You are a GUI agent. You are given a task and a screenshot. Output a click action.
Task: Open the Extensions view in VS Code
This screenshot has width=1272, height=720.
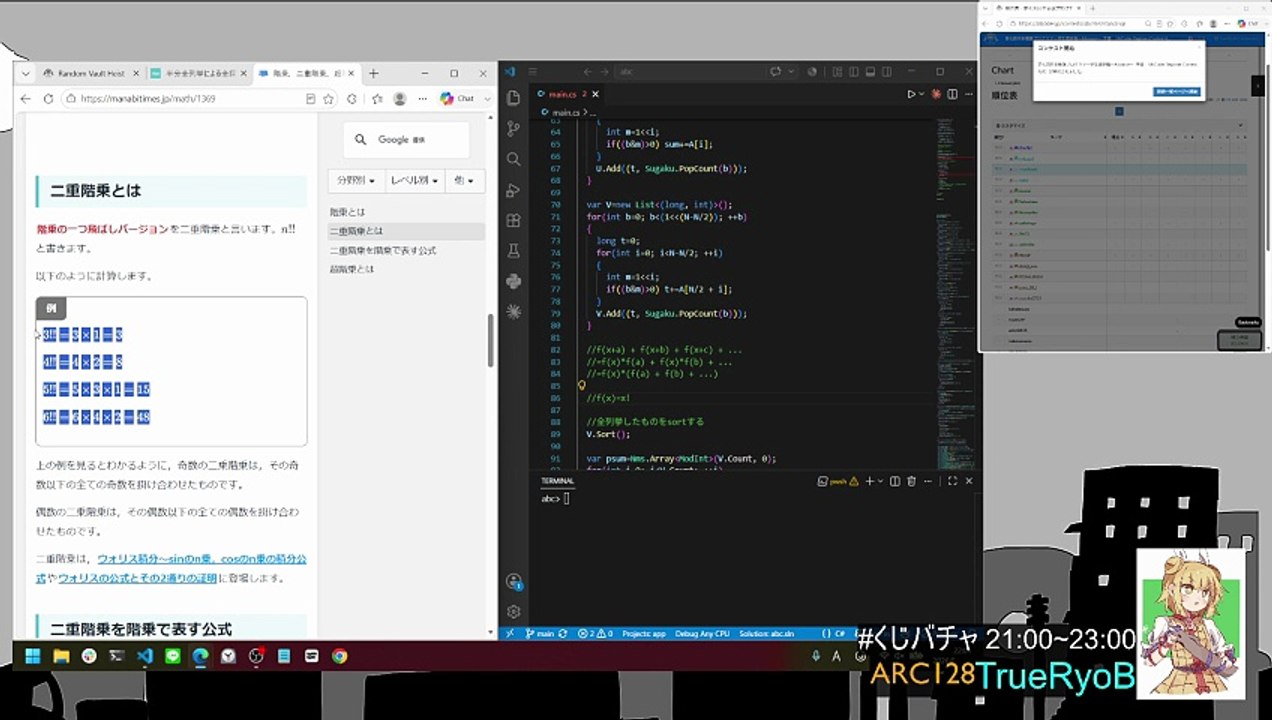514,220
